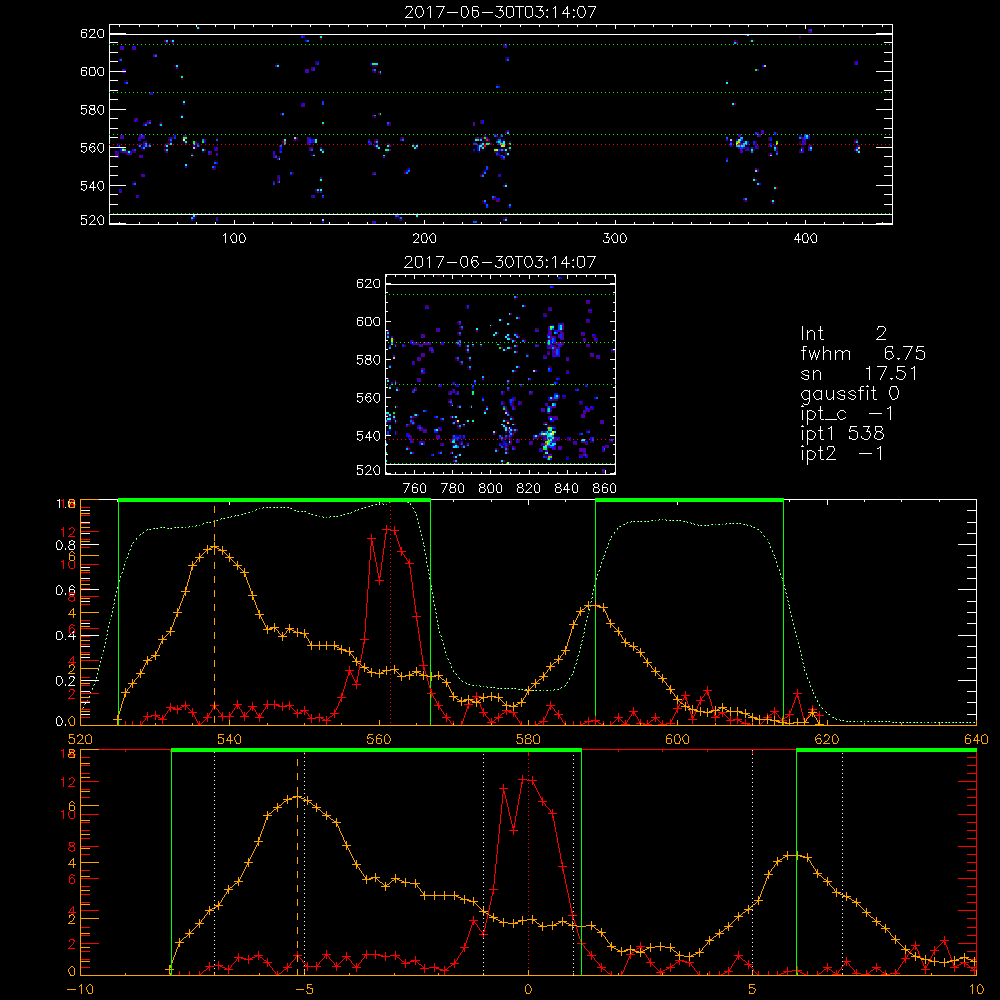Click y-axis label 0.8 on profile plot
Image resolution: width=1000 pixels, height=1000 pixels.
65,545
